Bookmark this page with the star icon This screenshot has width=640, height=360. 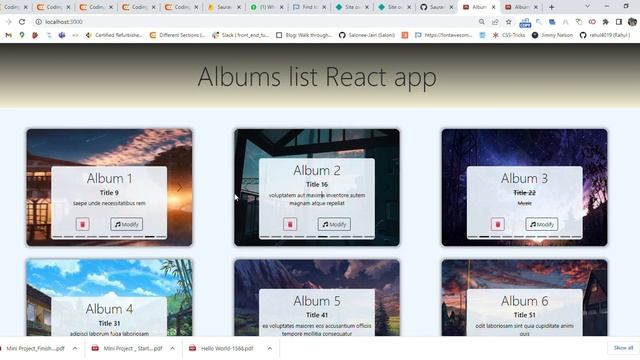[509, 22]
